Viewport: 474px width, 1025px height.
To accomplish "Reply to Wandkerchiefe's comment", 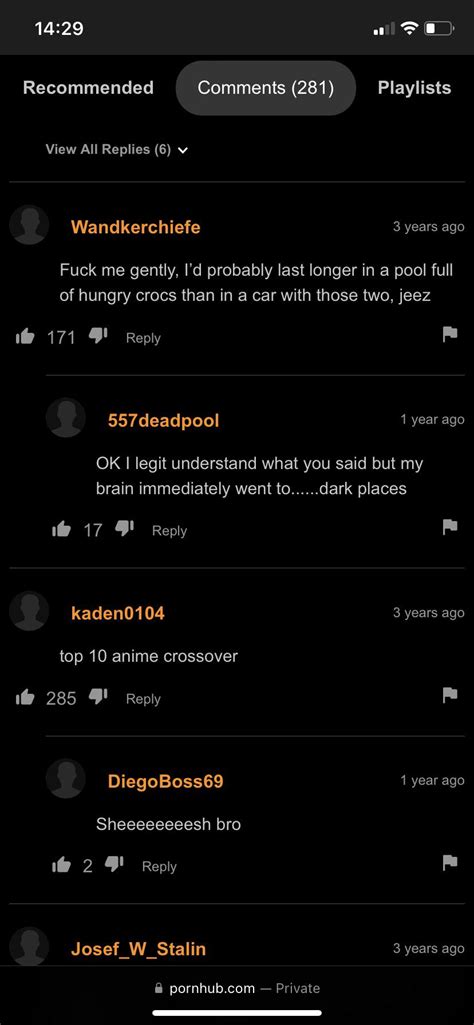I will pyautogui.click(x=143, y=338).
